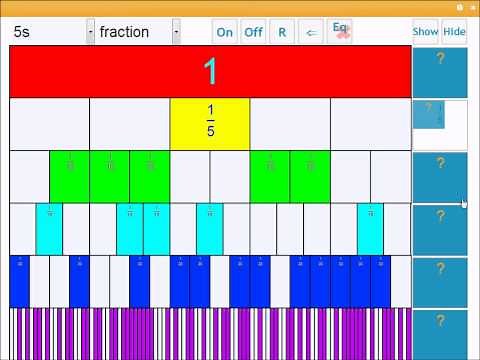The image size is (480, 360).
Task: Click the left arrow undo button
Action: pos(311,32)
